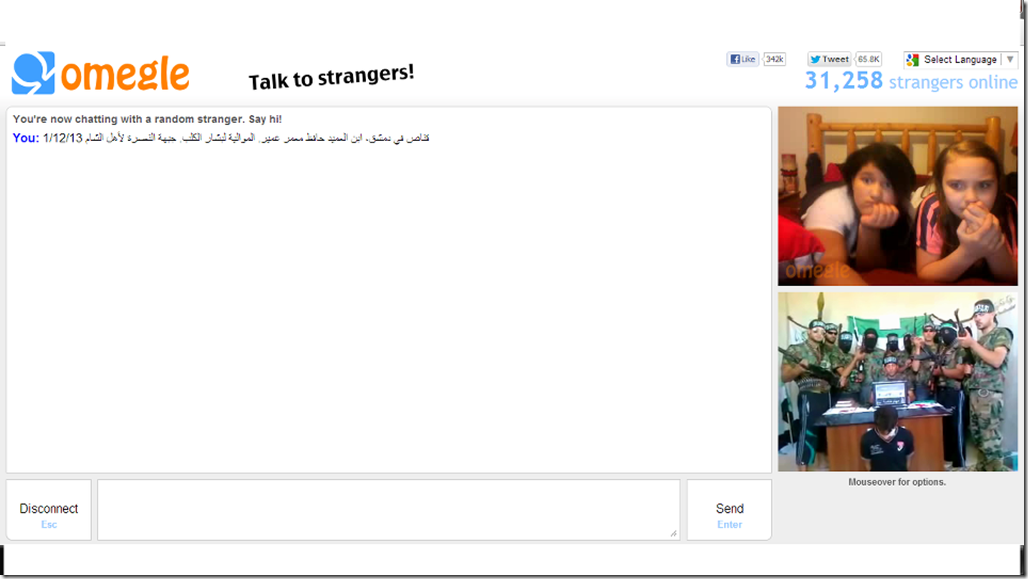Click the stranger's webcam video

click(x=898, y=196)
